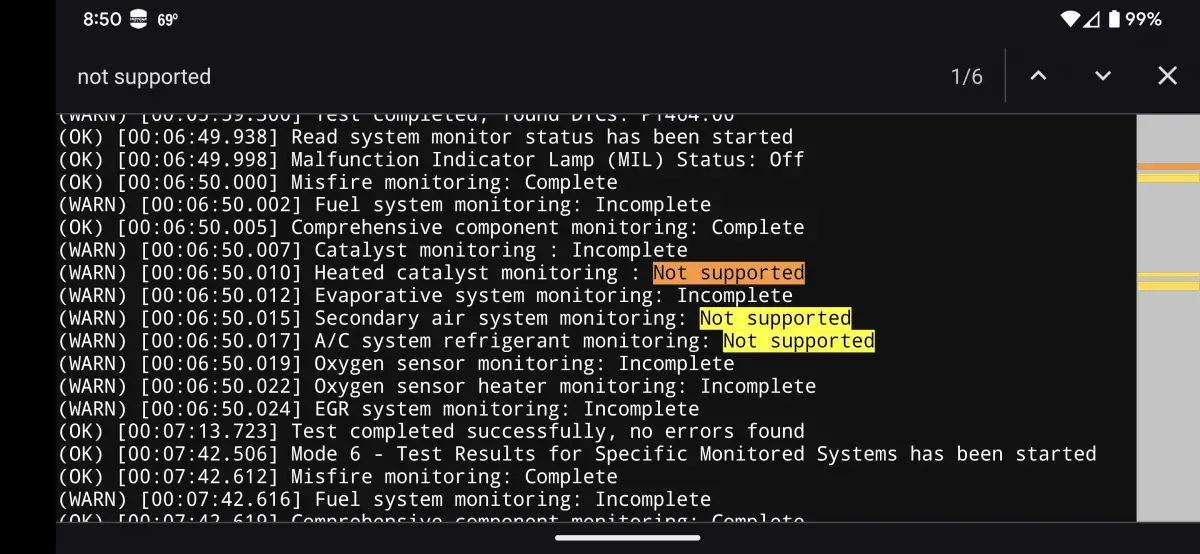
Task: Tap the Wi-Fi status icon
Action: (1071, 19)
